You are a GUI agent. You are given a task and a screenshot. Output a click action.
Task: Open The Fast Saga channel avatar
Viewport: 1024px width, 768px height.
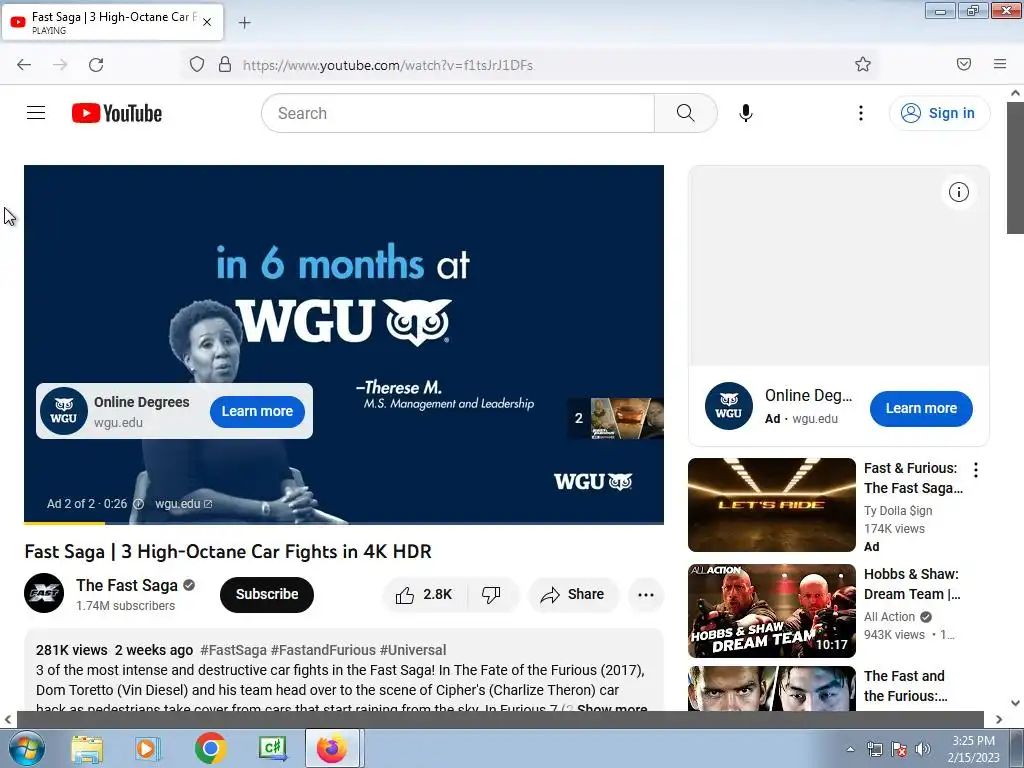pos(44,593)
